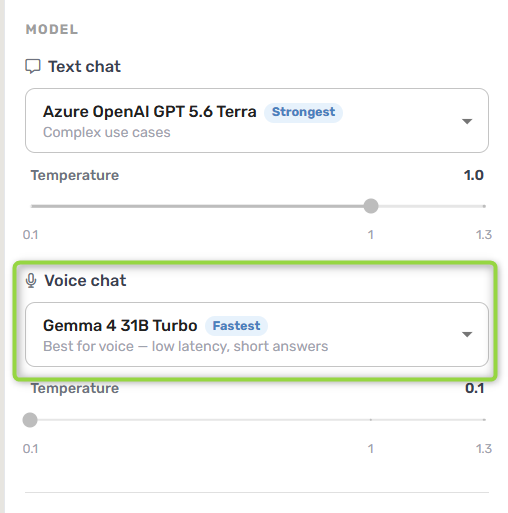Expand the Azure OpenAI GPT 5.6 Terra selector
The height and width of the screenshot is (513, 508).
tap(257, 121)
